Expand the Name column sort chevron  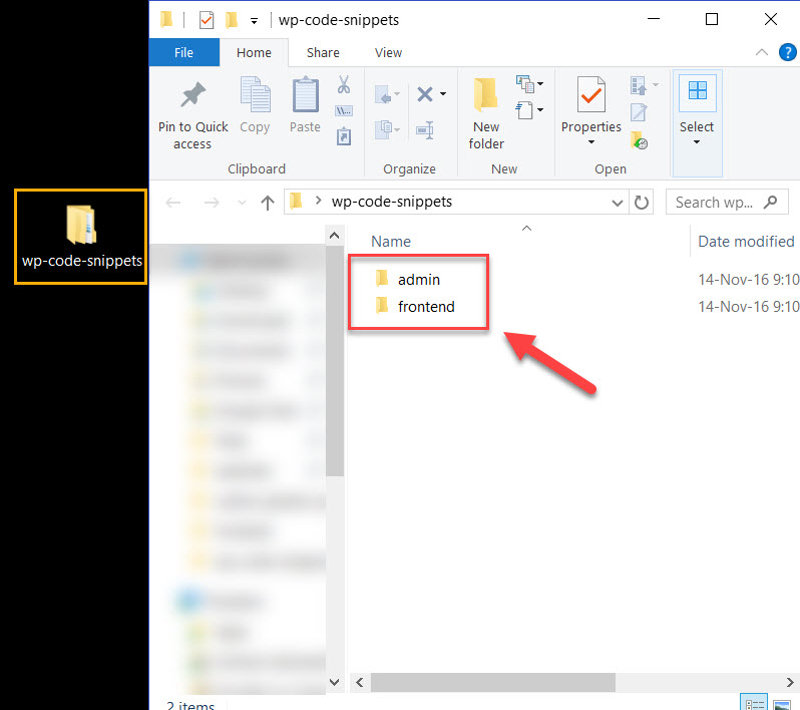click(x=527, y=227)
